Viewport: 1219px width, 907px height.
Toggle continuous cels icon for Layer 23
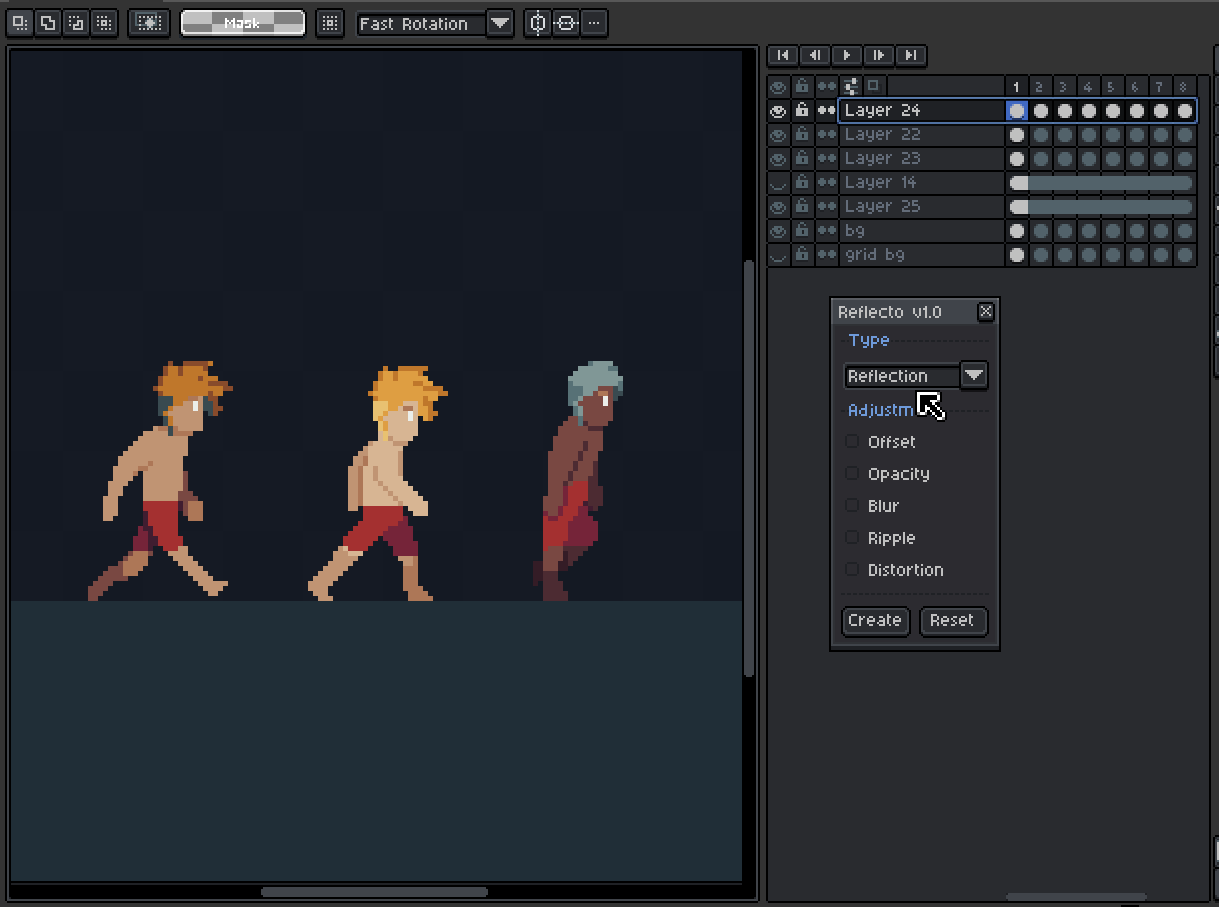coord(826,158)
